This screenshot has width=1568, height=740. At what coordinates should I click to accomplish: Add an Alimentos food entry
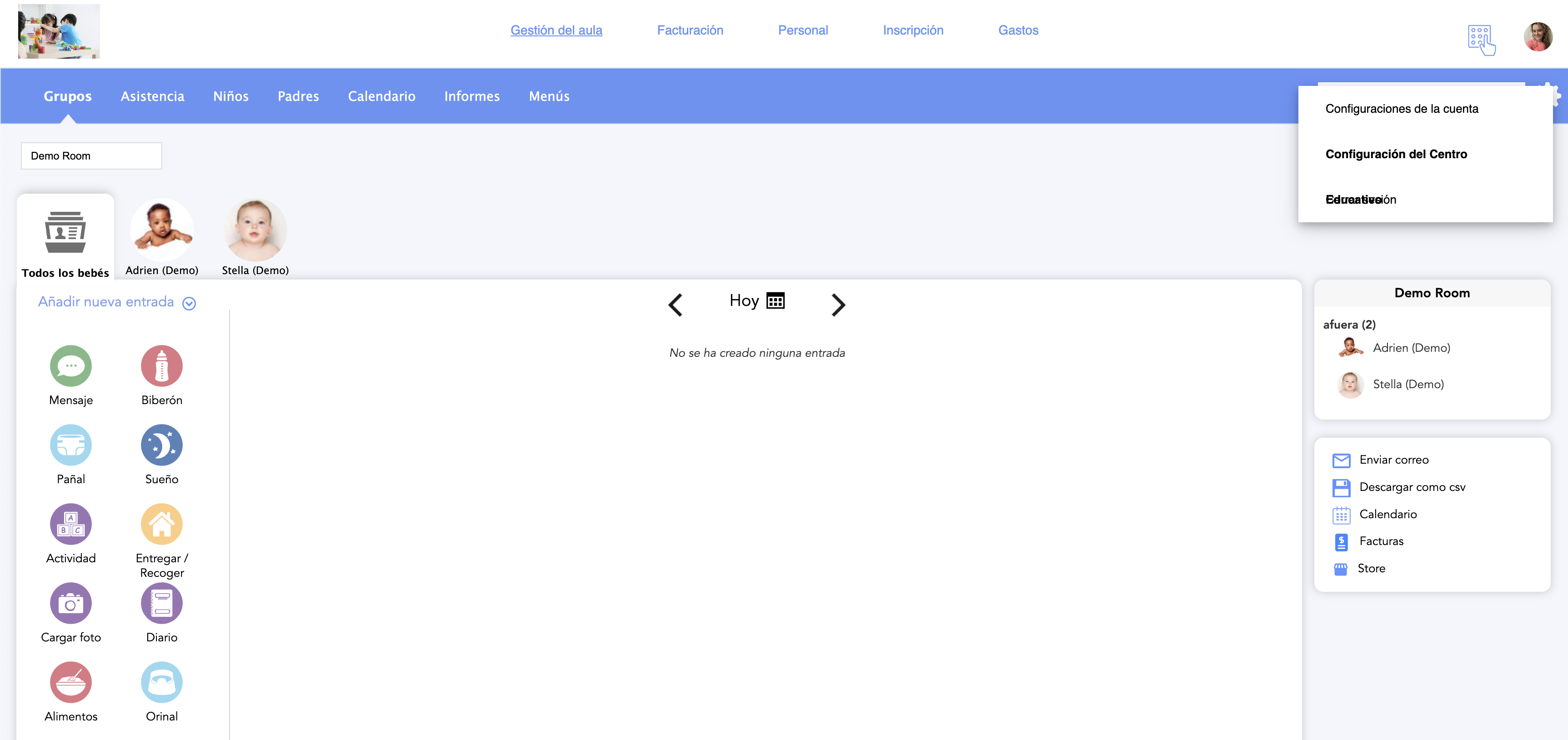(70, 682)
